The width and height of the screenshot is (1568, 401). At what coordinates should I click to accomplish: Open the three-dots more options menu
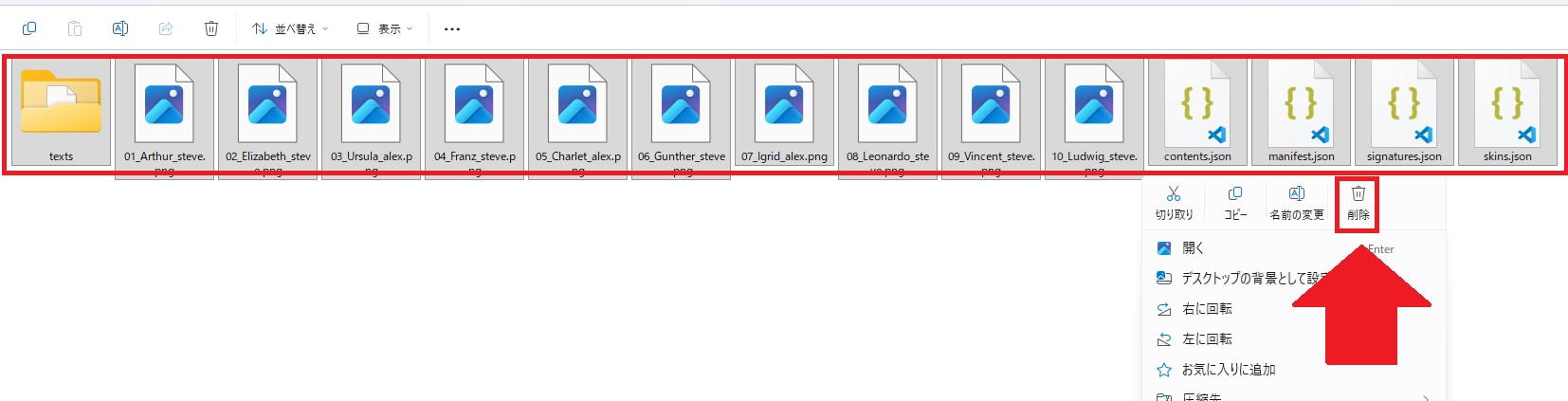452,28
